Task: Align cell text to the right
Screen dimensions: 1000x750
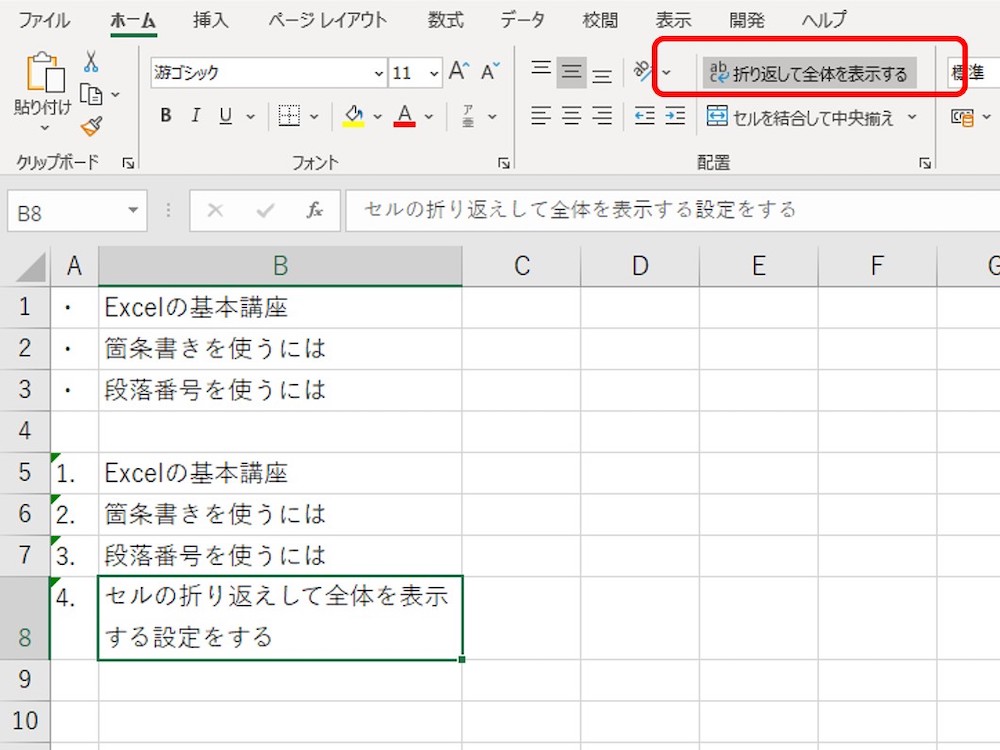Action: pyautogui.click(x=602, y=116)
